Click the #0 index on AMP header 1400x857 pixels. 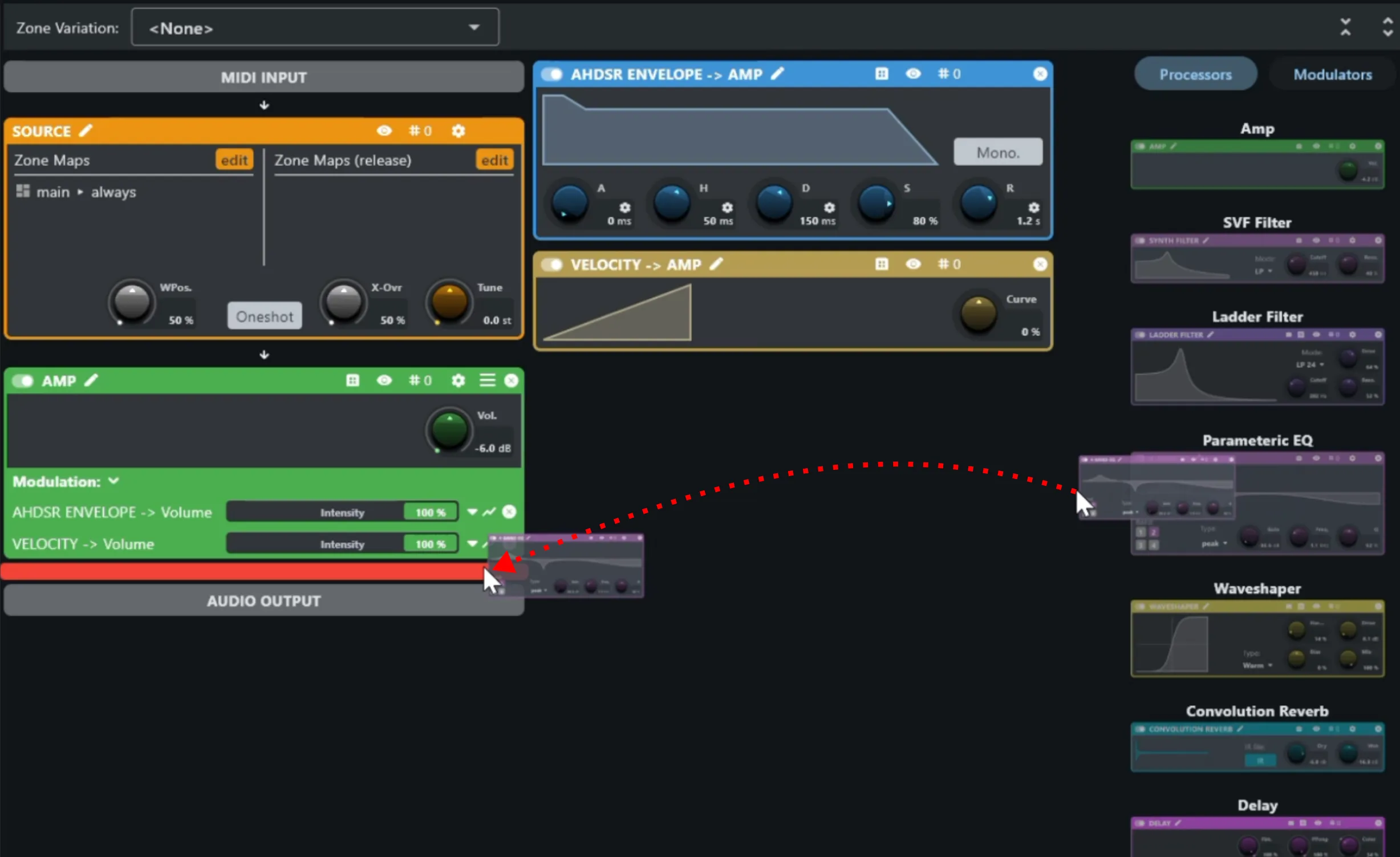pyautogui.click(x=420, y=380)
